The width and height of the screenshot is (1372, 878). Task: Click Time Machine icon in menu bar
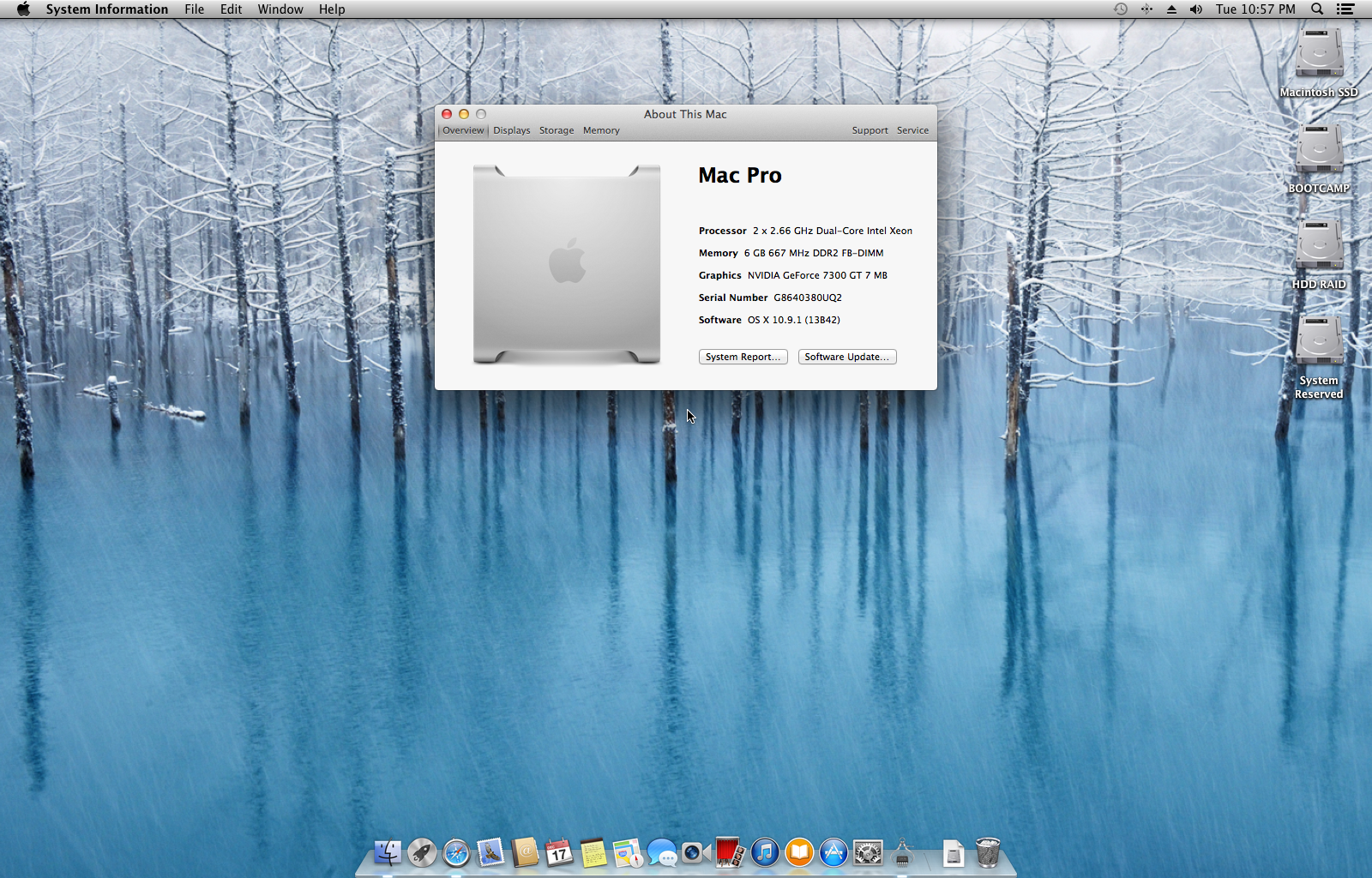click(1121, 9)
